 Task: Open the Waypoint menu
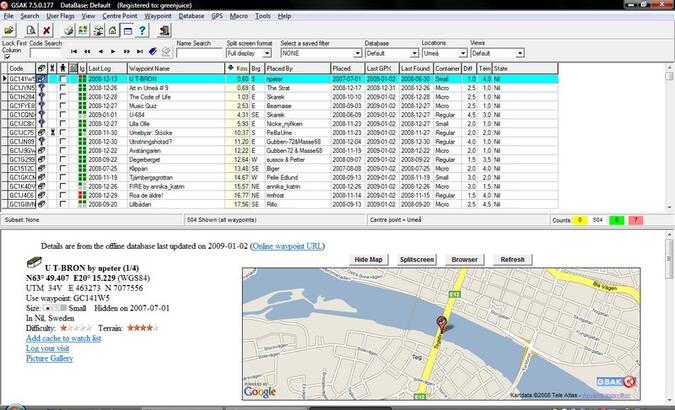click(x=158, y=16)
